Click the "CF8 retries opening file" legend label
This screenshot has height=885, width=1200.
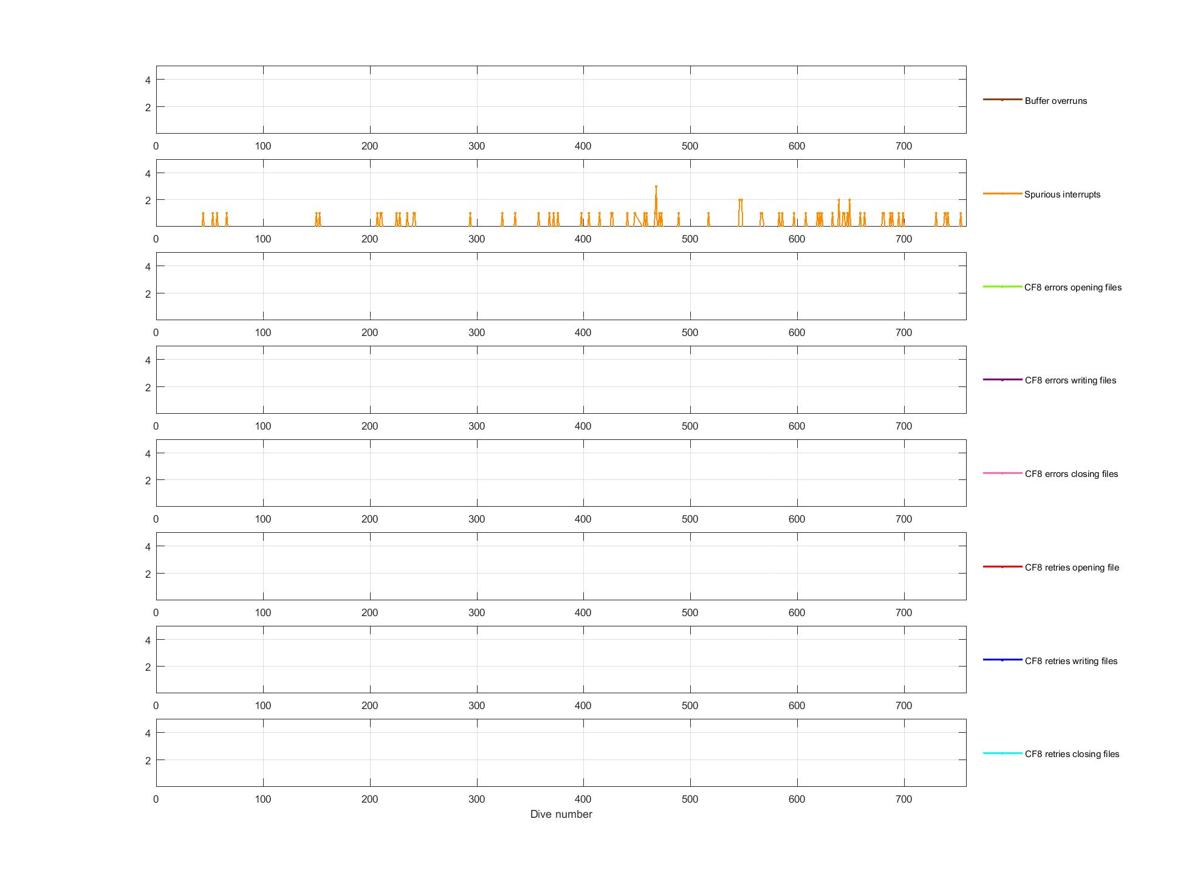pos(1071,567)
